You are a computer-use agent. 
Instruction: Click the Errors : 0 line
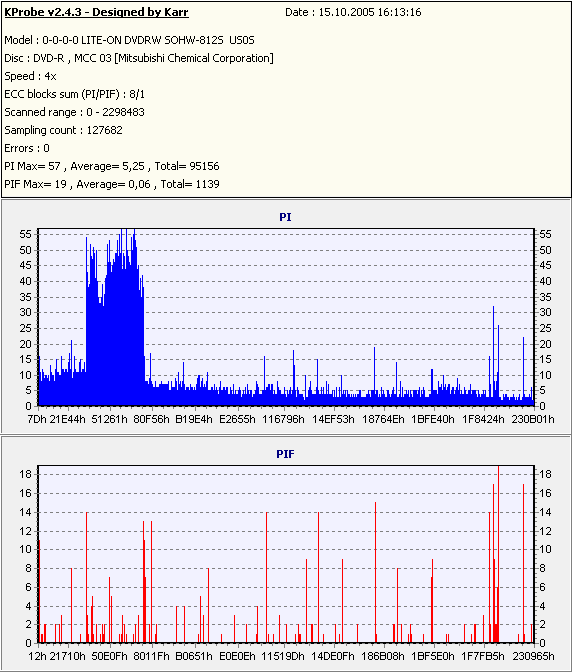pyautogui.click(x=27, y=148)
